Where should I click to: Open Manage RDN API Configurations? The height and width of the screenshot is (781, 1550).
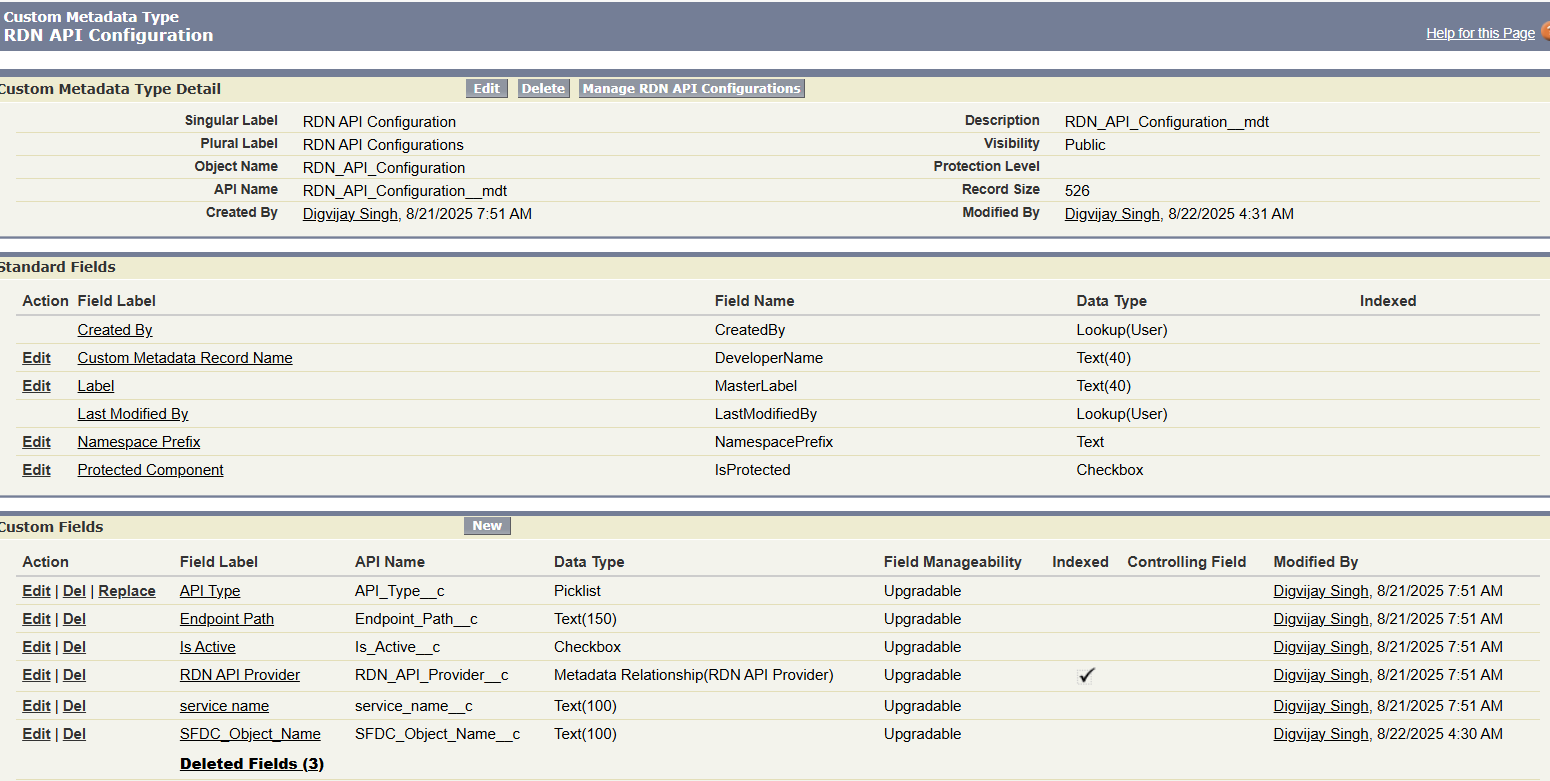pos(691,88)
